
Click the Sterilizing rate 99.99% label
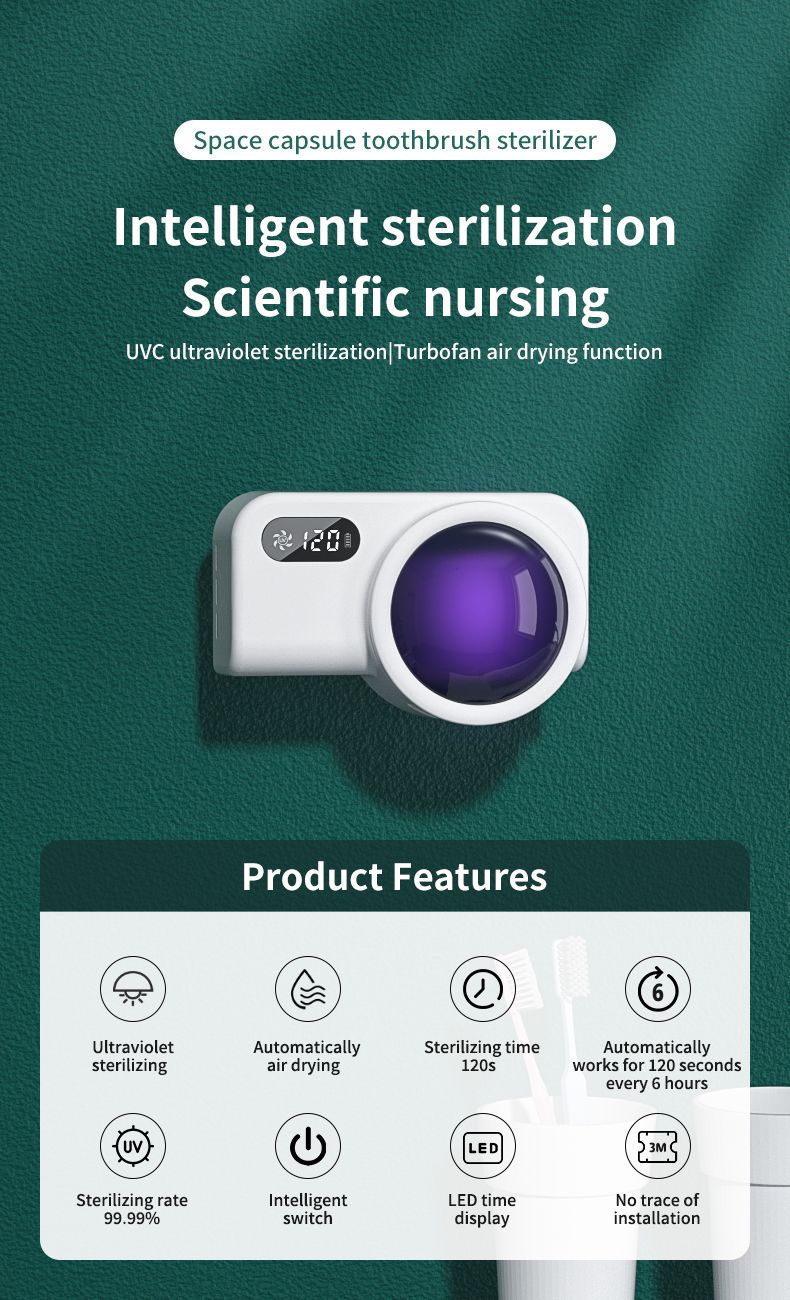(132, 1209)
